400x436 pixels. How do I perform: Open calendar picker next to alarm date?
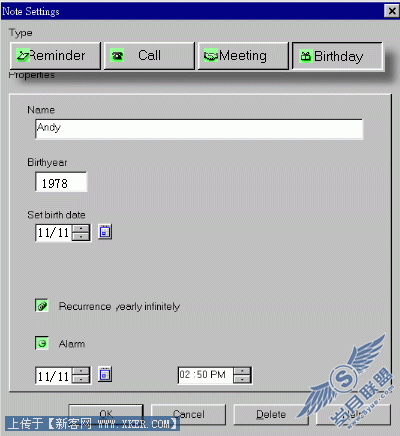tap(105, 374)
